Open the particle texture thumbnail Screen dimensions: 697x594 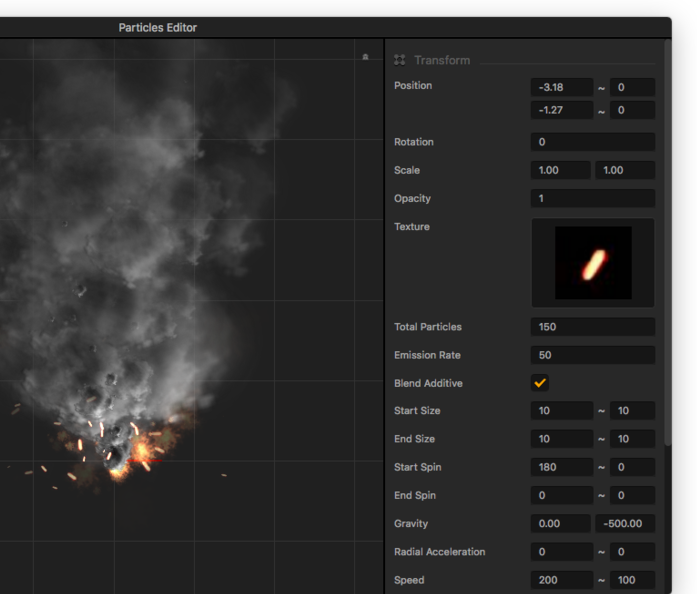[593, 263]
